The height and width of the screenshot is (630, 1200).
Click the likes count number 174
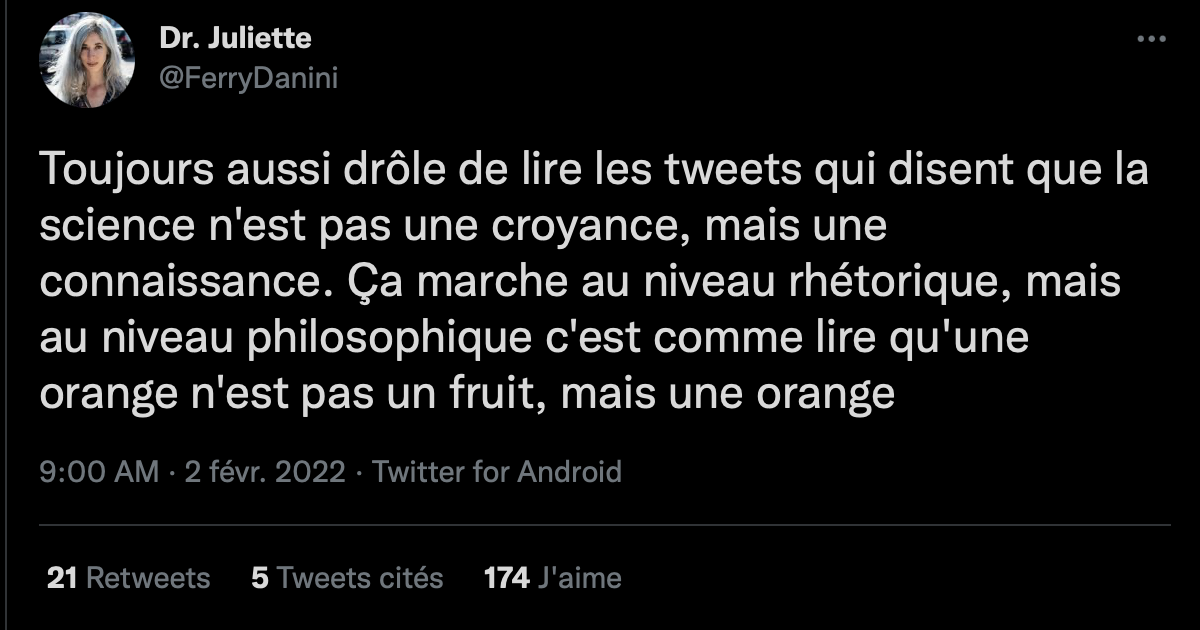506,578
